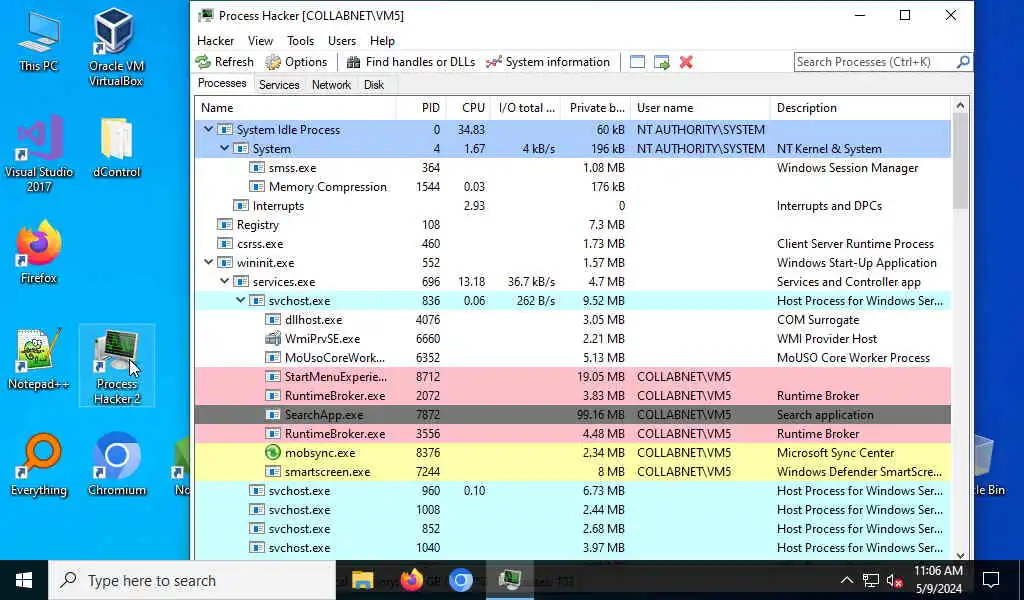
Task: Sort by Private bytes column header
Action: pos(596,108)
